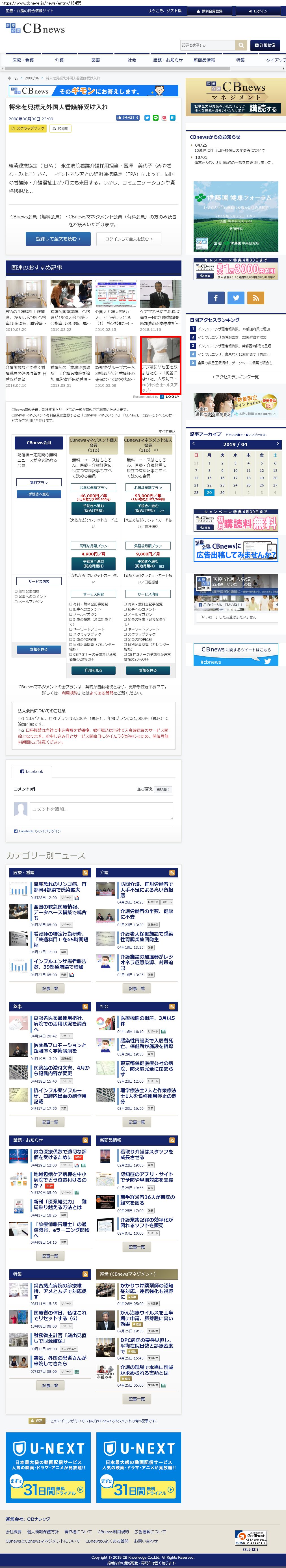
Task: Open 会社概要 footer link
Action: click(x=13, y=1532)
